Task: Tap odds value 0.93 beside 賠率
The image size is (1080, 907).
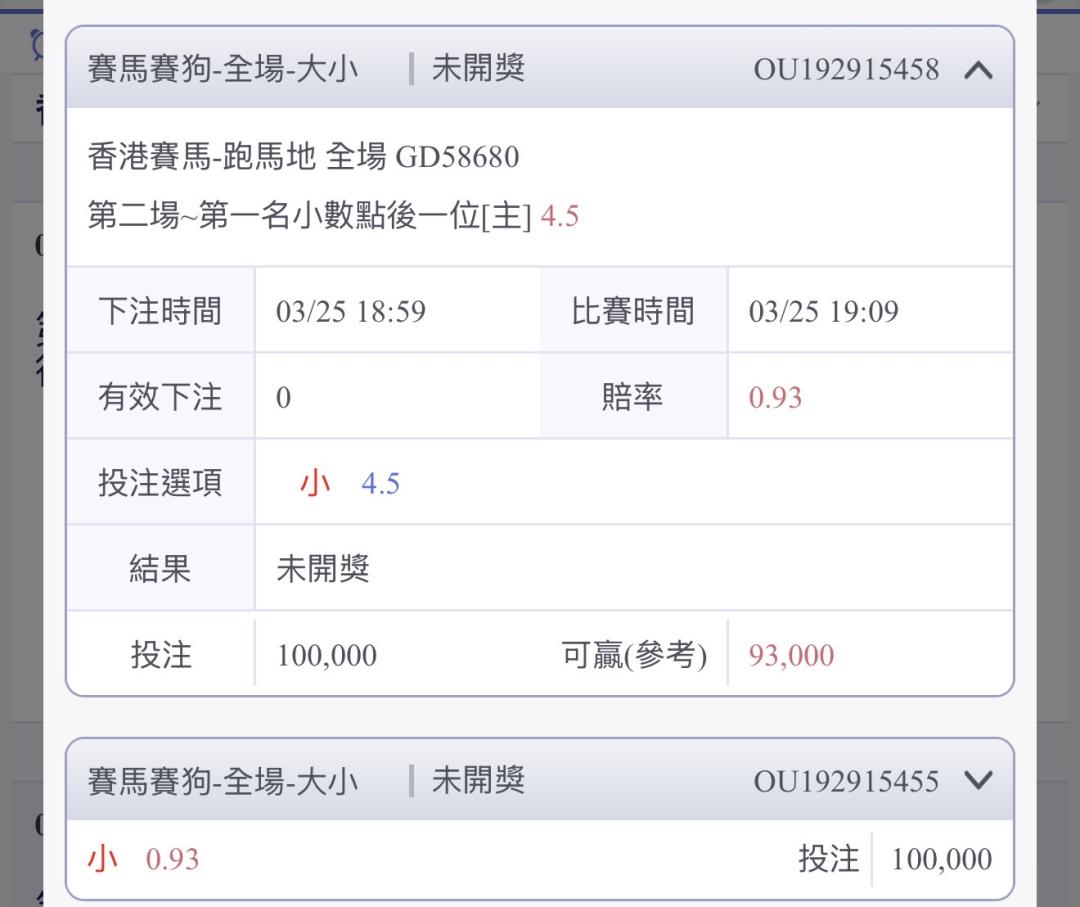Action: point(775,398)
